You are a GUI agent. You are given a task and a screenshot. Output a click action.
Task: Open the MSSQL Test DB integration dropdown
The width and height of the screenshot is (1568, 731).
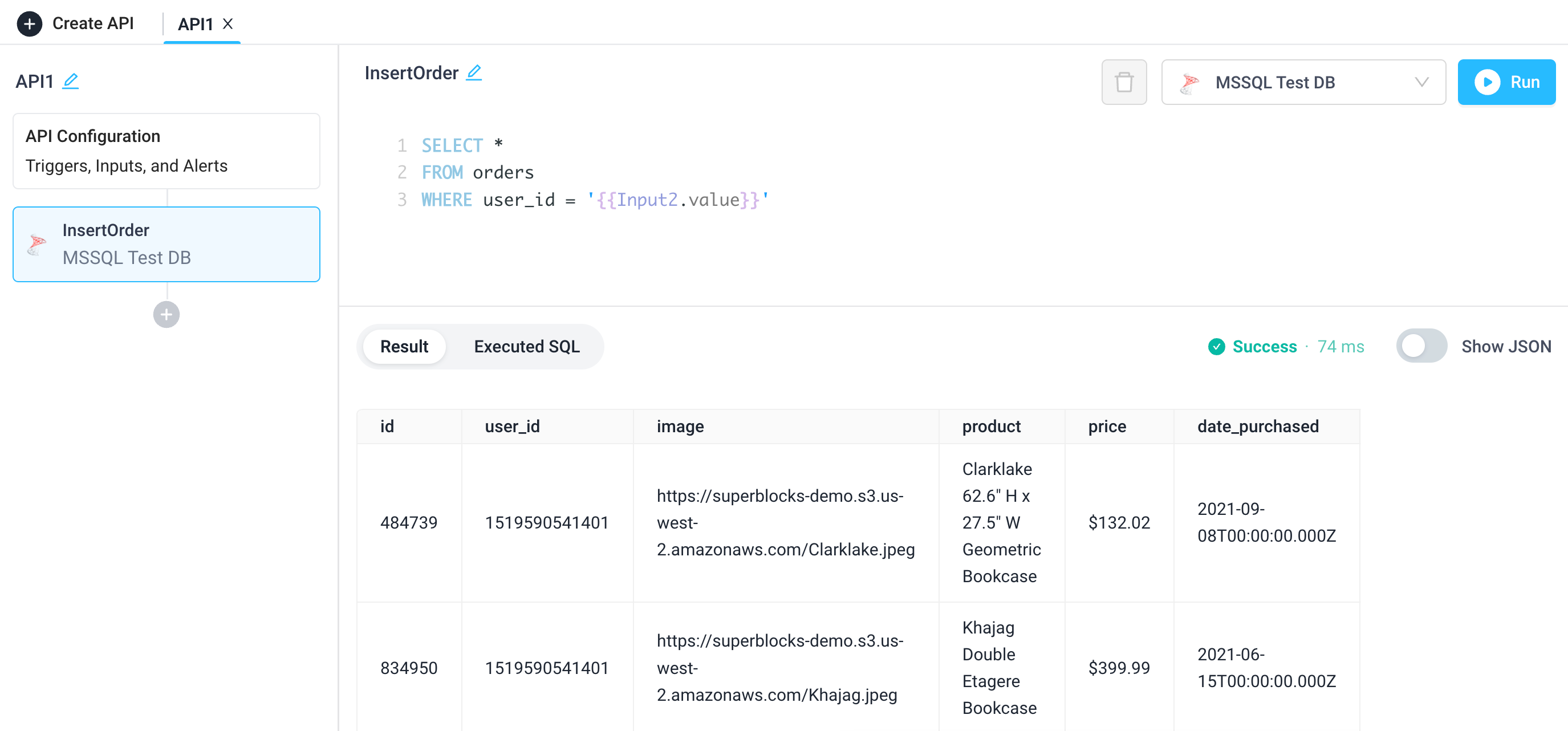(1303, 82)
